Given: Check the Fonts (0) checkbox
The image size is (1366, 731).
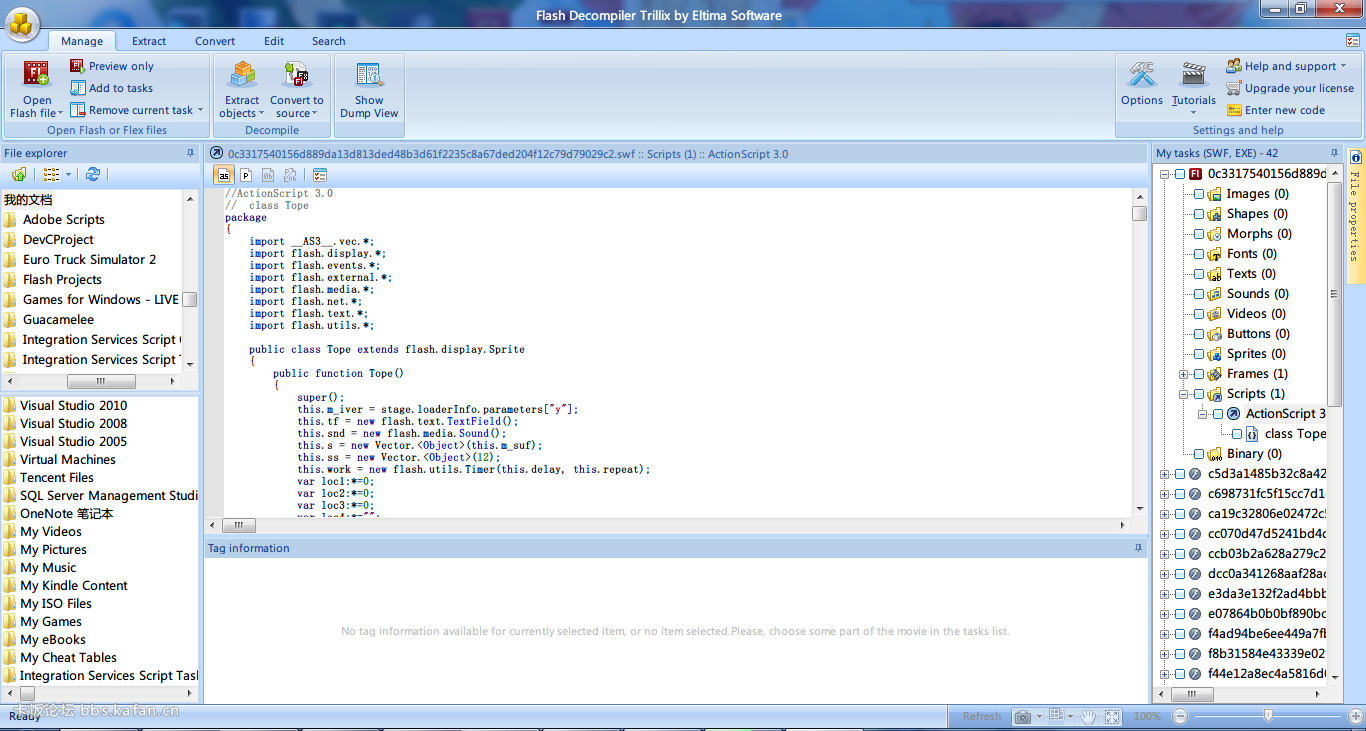Looking at the screenshot, I should click(x=1199, y=254).
